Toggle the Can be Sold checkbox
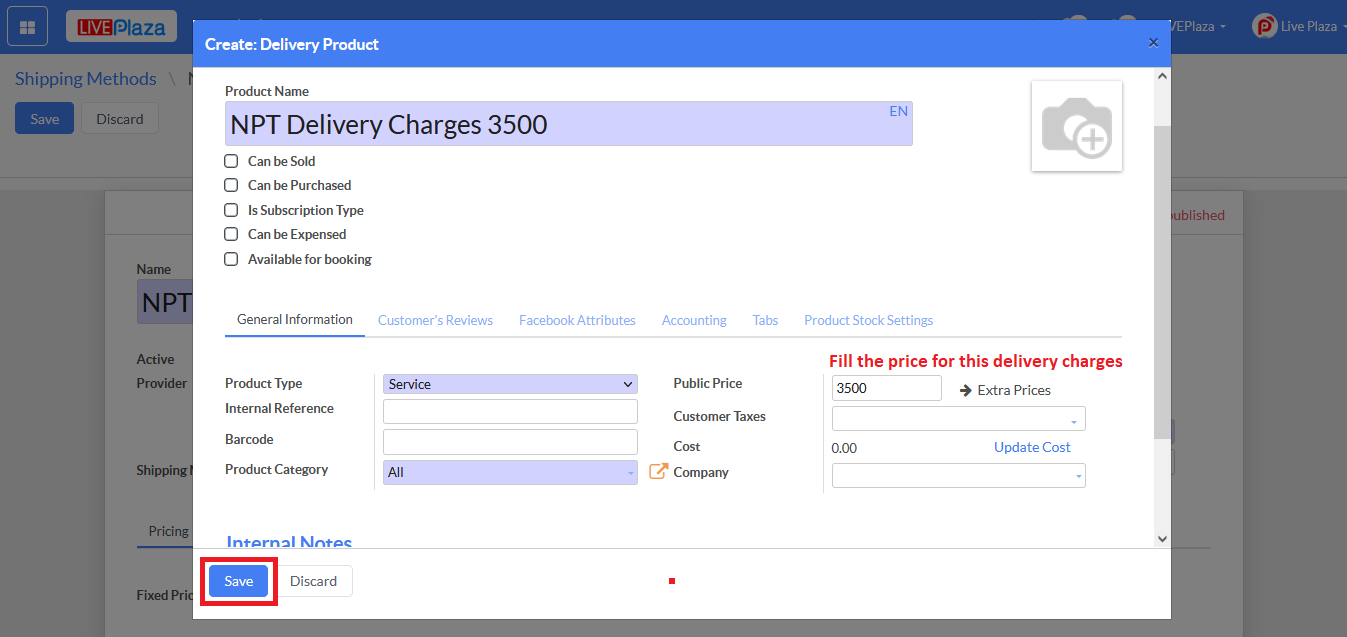This screenshot has width=1347, height=637. tap(231, 161)
